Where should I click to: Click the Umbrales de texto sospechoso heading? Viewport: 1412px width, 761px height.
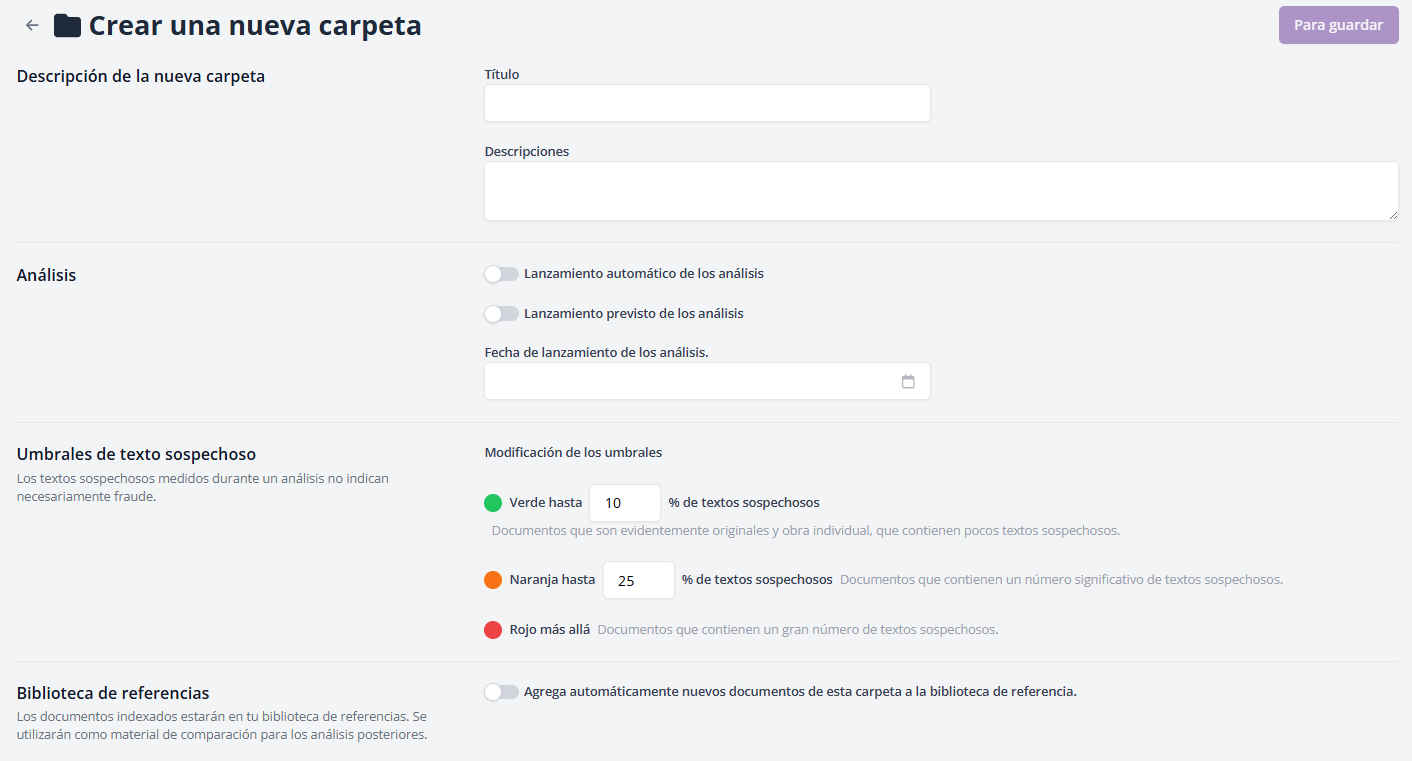(136, 454)
